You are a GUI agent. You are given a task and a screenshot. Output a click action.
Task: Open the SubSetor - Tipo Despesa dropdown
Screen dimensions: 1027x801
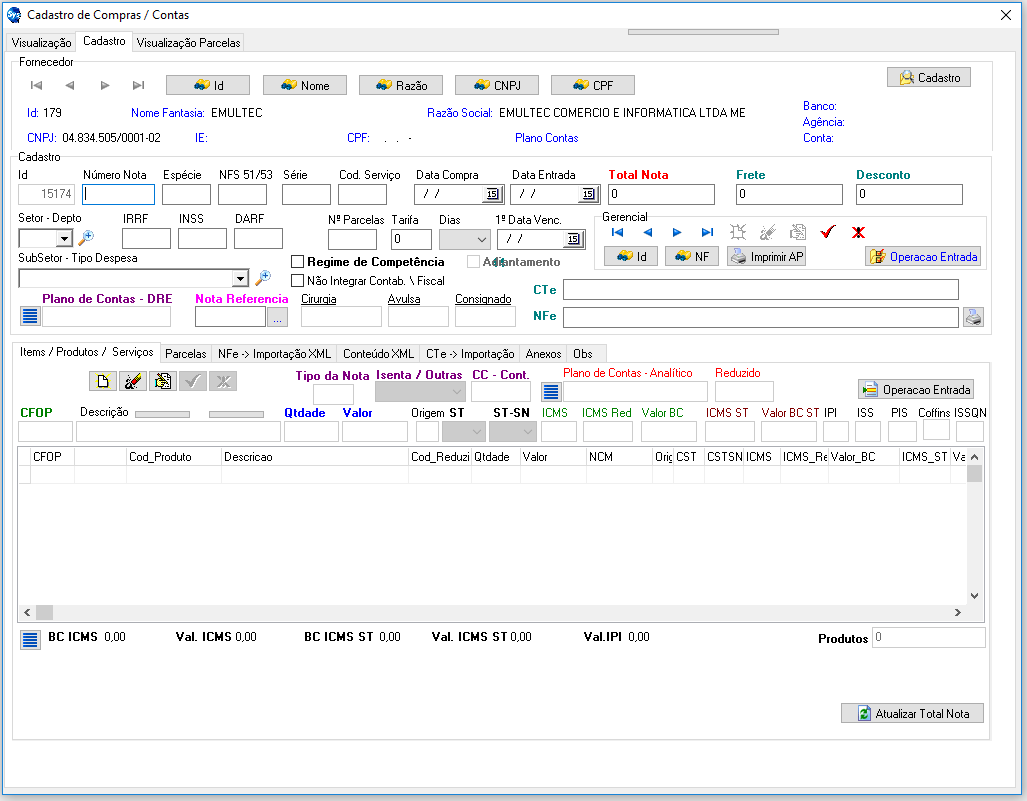[240, 279]
